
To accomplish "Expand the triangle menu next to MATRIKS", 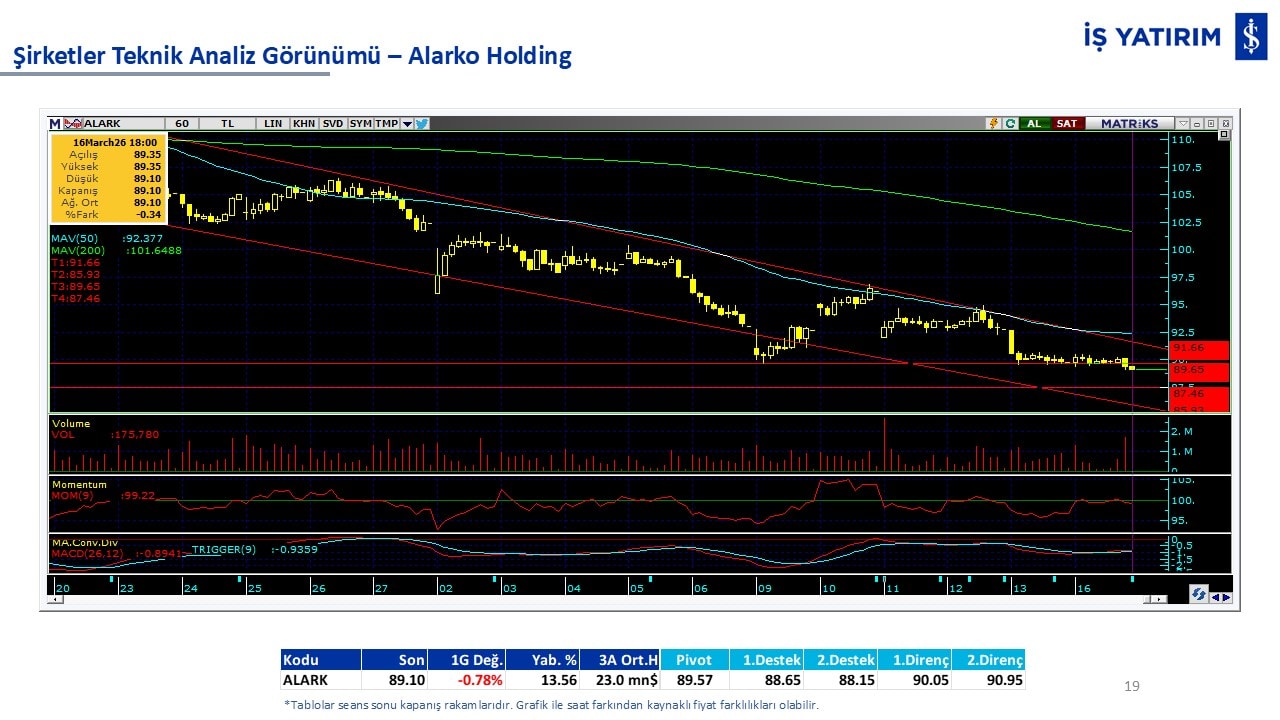I will (x=1184, y=124).
